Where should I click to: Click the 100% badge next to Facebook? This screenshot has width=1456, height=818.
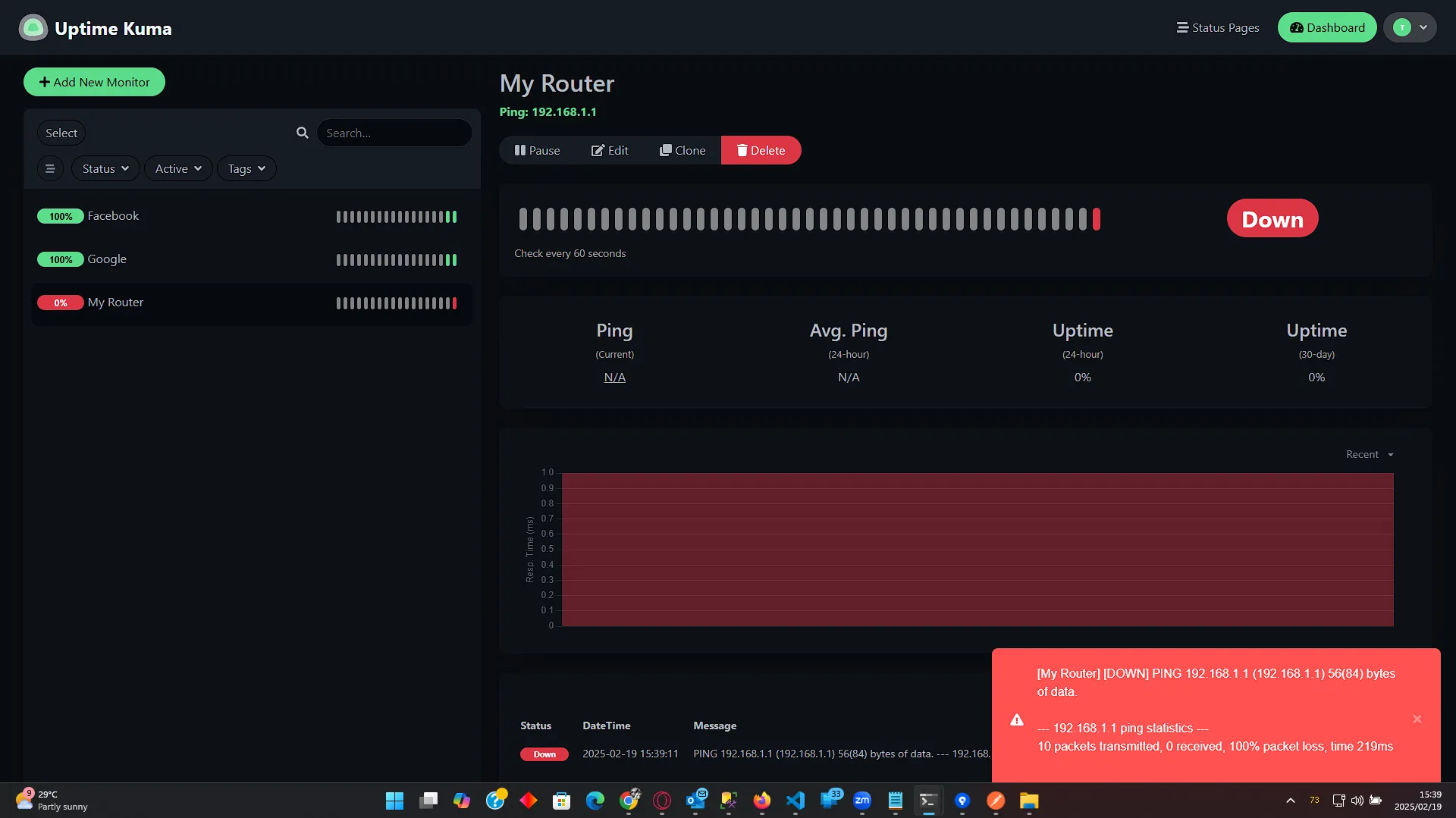coord(61,216)
